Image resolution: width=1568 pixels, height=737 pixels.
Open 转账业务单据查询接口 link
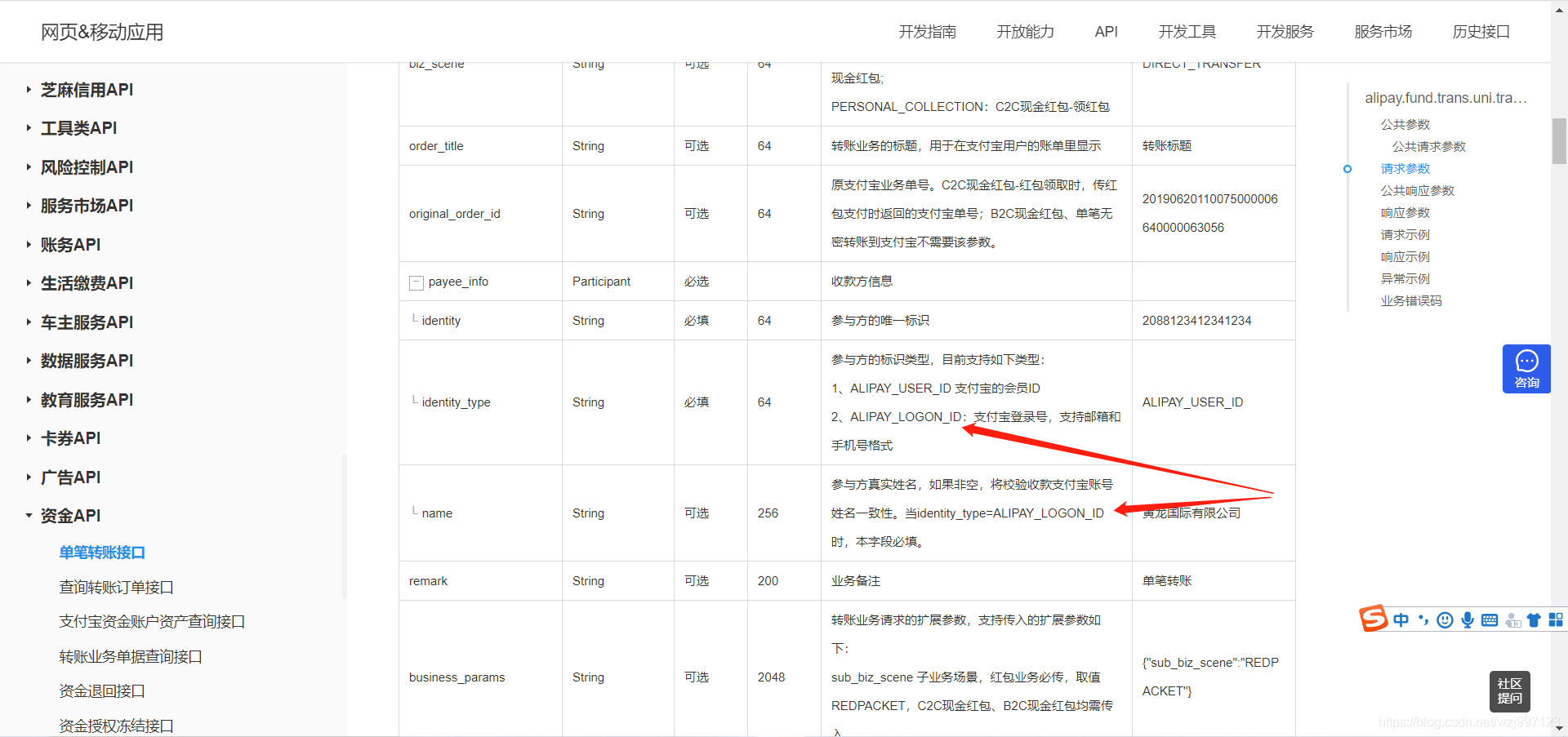pos(131,657)
